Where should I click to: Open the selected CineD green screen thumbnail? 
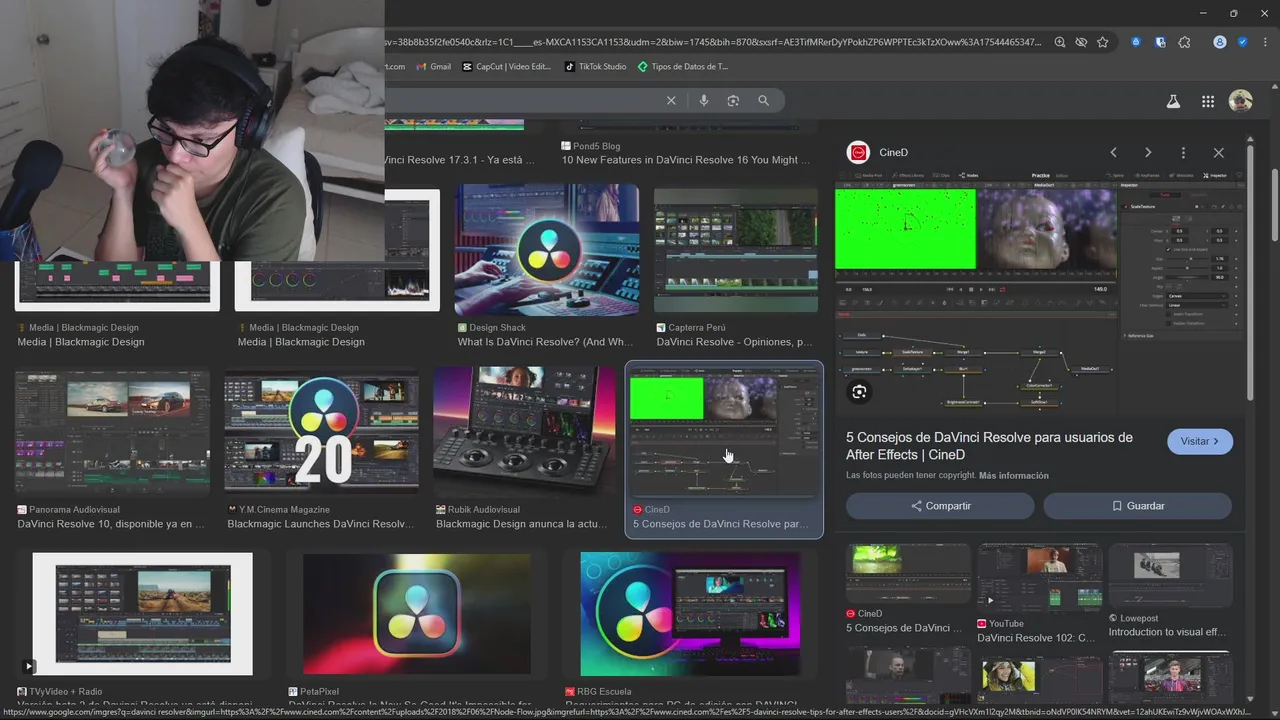(x=724, y=432)
